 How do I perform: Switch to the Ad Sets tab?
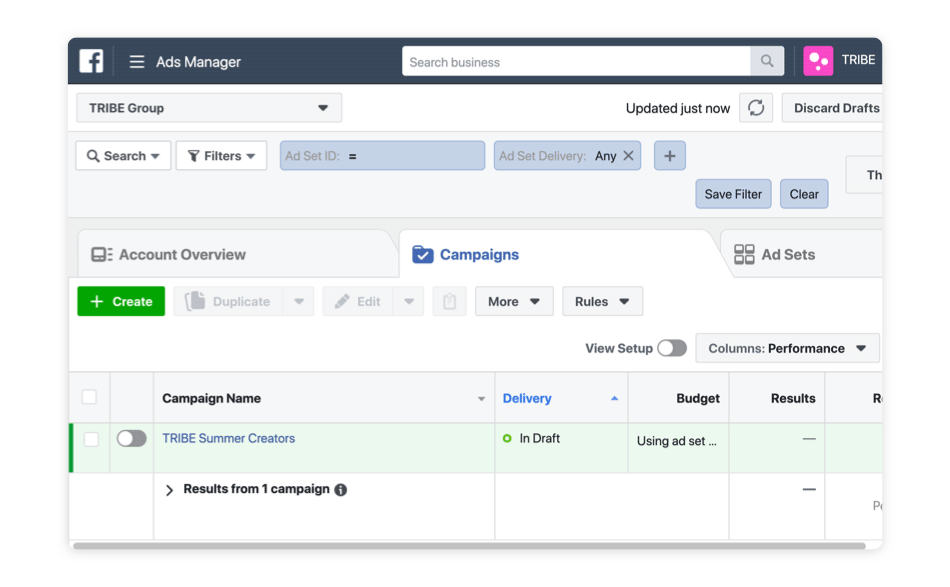tap(787, 255)
